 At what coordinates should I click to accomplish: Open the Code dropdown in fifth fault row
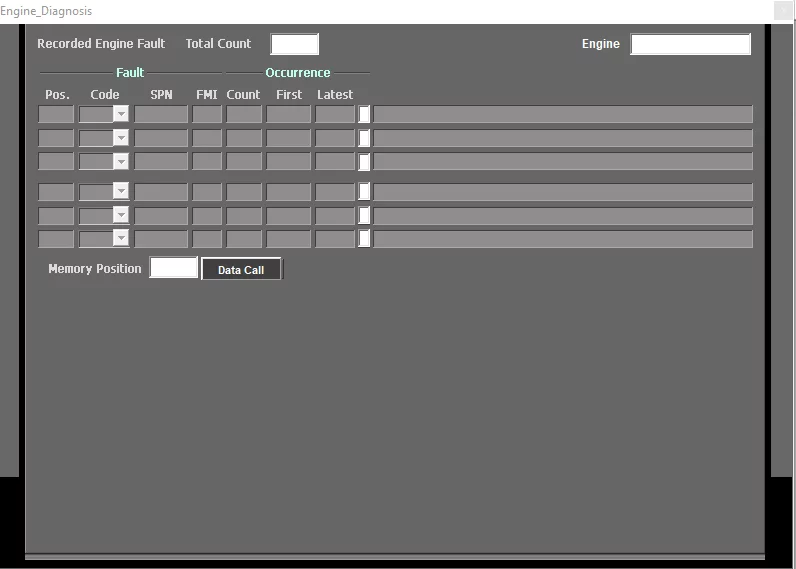(121, 215)
